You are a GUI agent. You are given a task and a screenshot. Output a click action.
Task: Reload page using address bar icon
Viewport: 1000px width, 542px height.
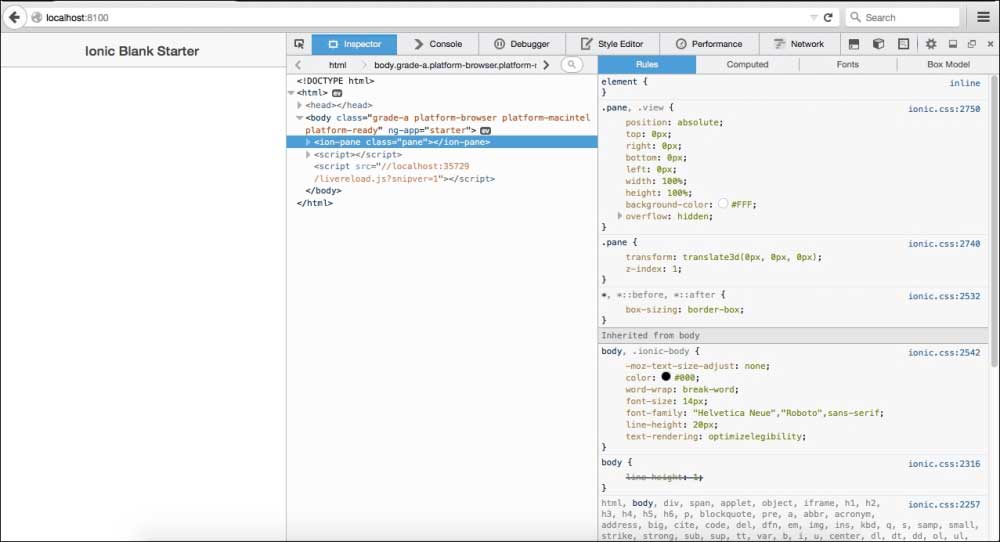point(827,17)
